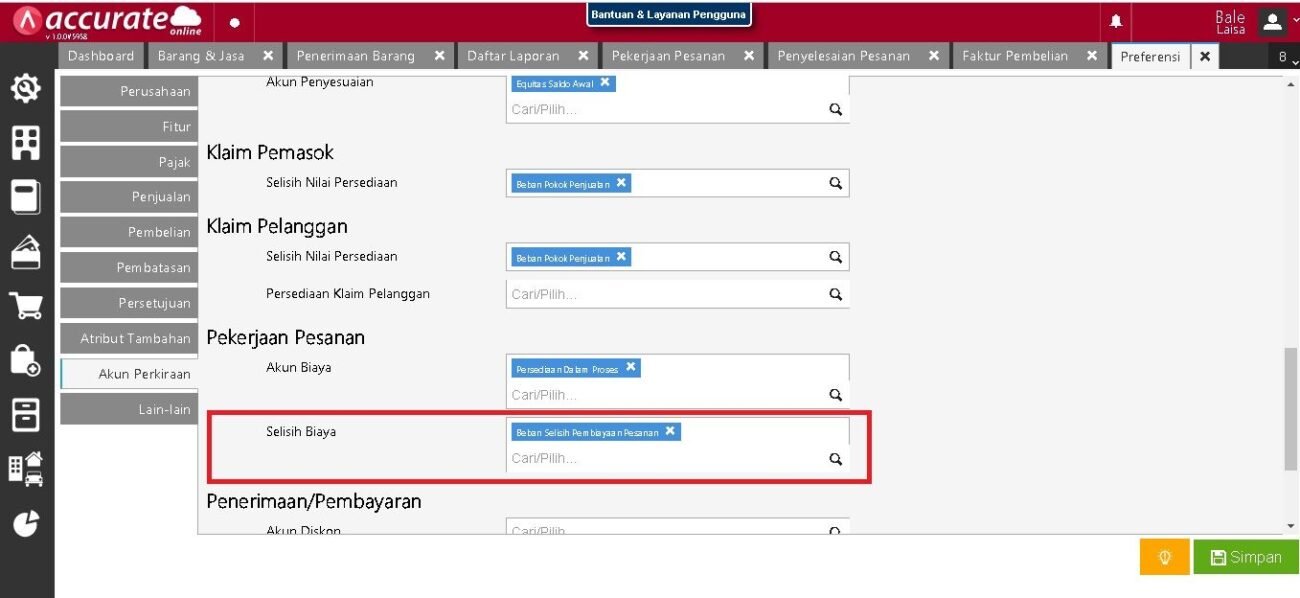Open the settings gear in left sidebar

(x=26, y=90)
